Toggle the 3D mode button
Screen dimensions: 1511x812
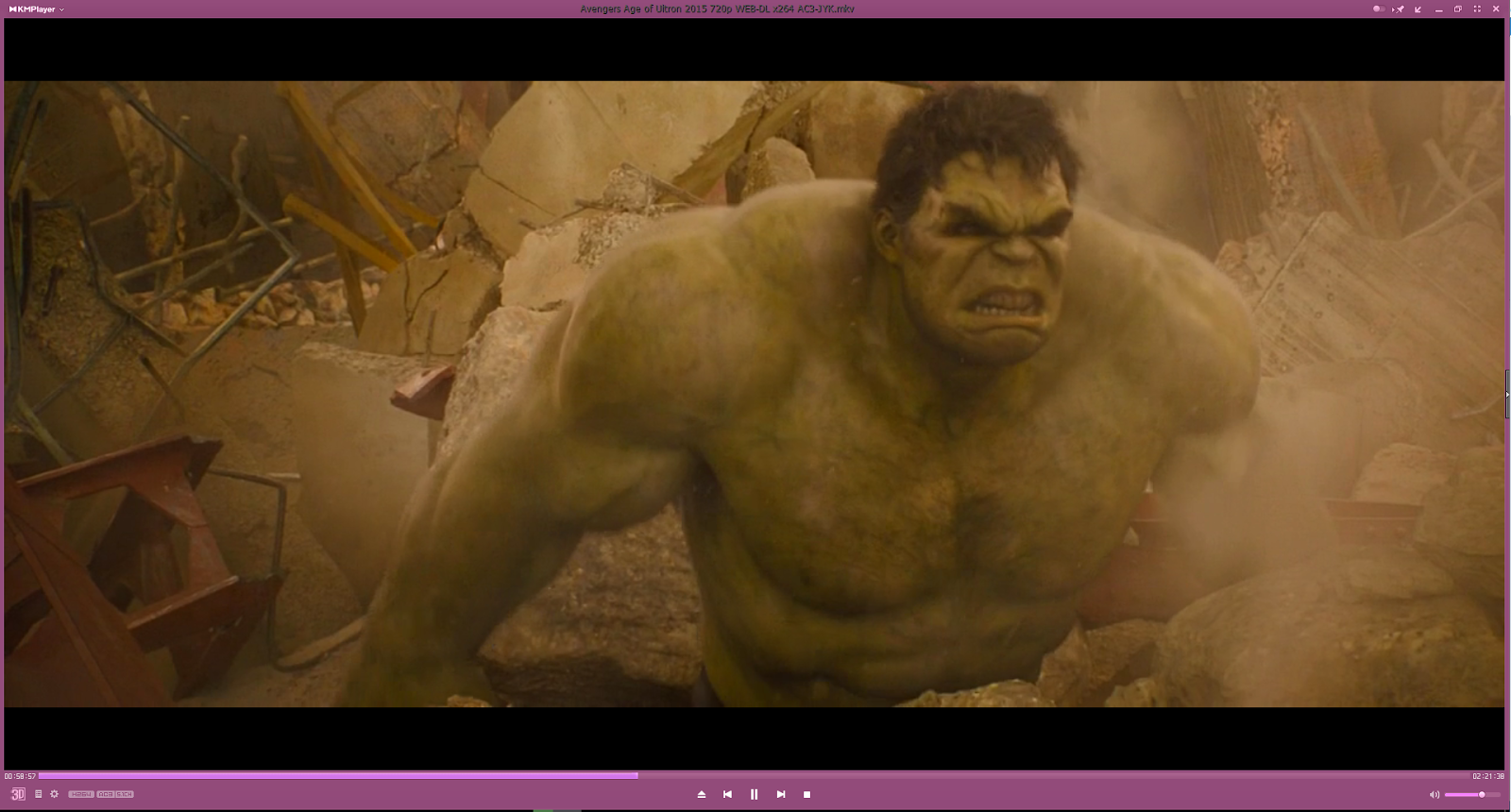(x=18, y=794)
